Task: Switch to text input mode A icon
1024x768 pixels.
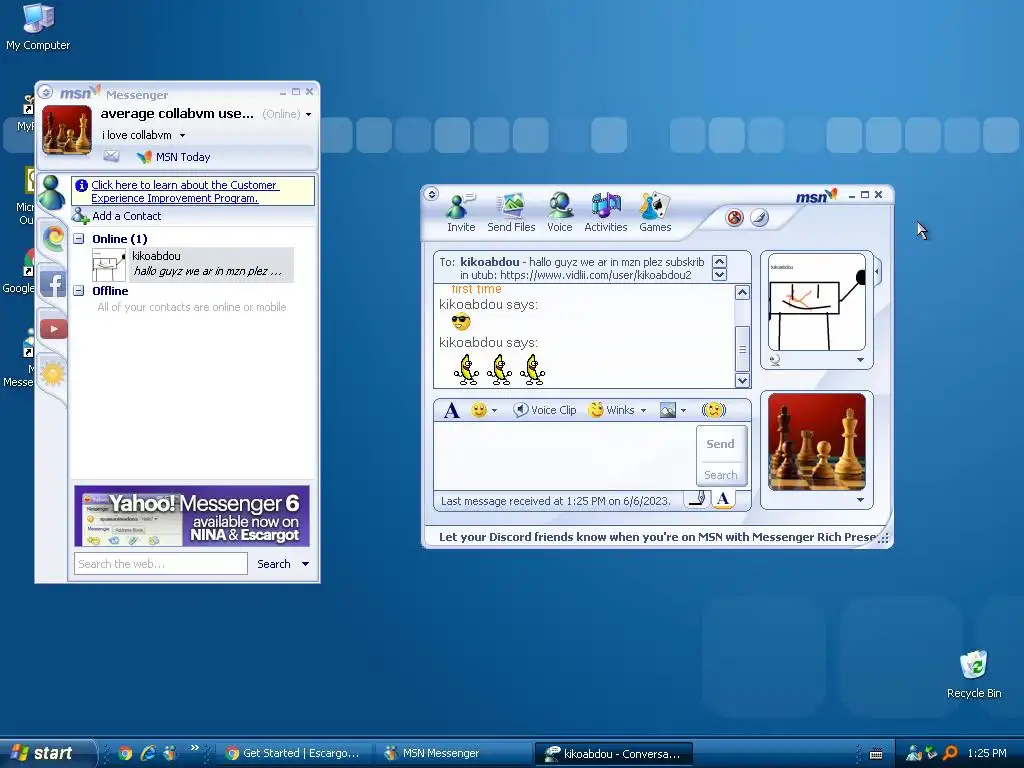Action: click(x=722, y=500)
